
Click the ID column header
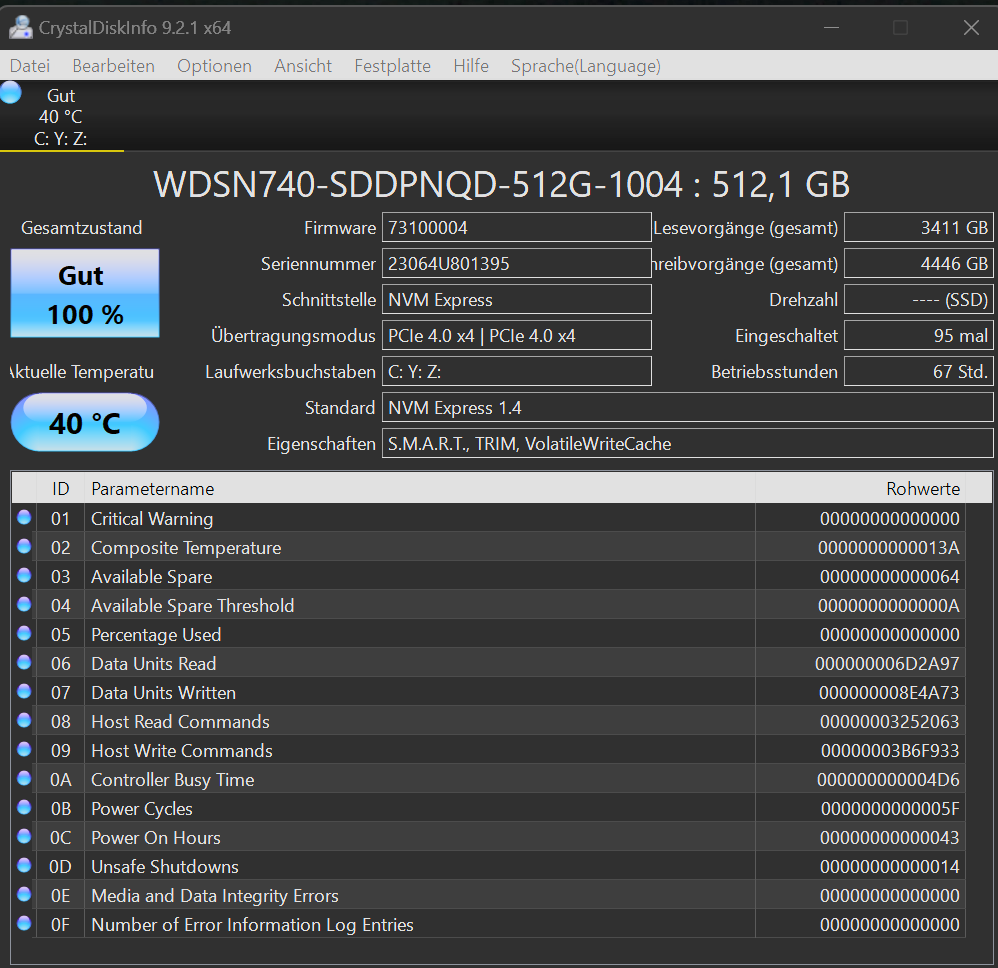tap(60, 489)
